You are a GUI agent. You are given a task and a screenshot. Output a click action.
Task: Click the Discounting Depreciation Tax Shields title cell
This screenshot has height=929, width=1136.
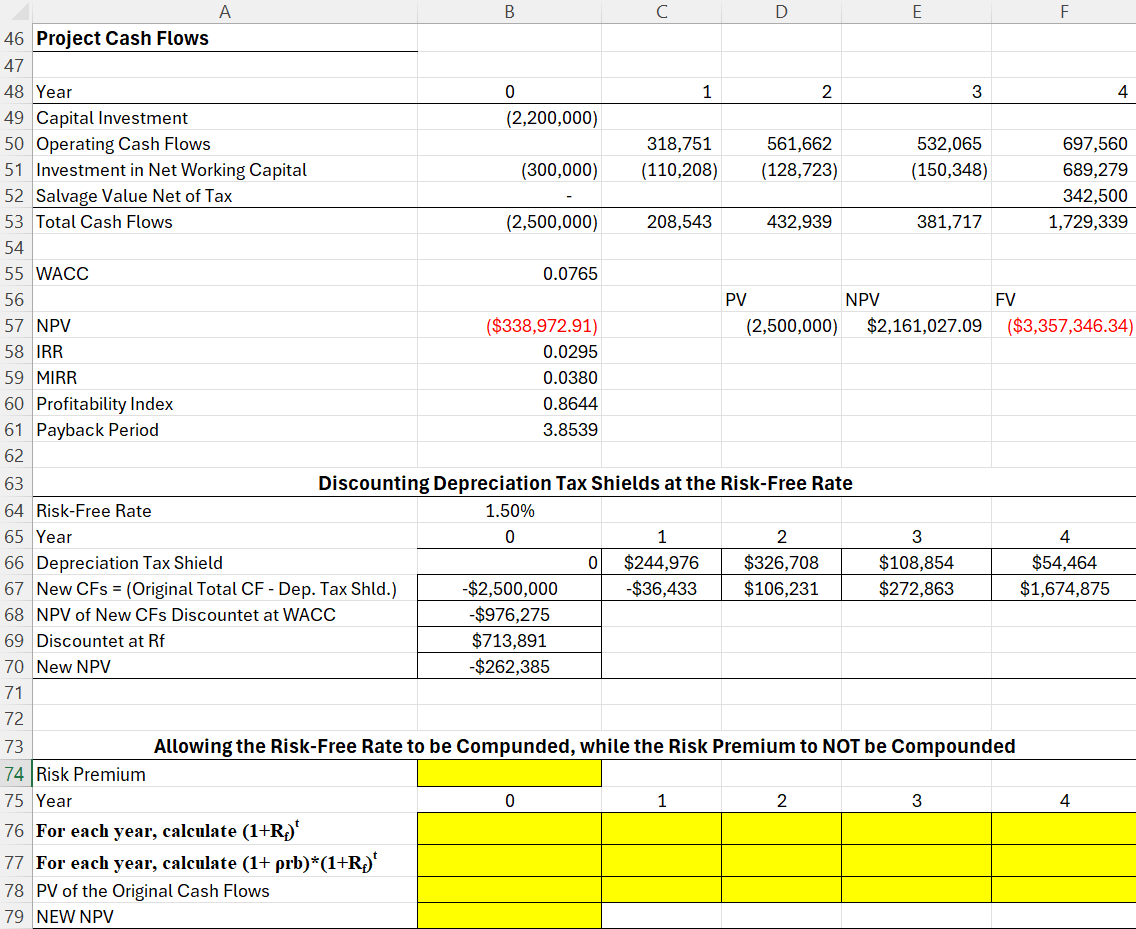[585, 483]
